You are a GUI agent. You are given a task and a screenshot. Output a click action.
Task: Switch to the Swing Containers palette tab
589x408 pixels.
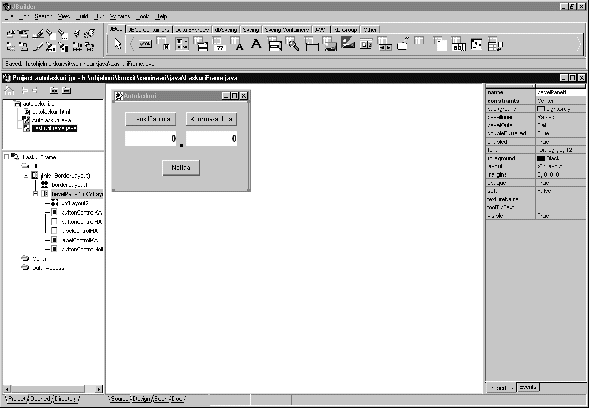point(287,30)
